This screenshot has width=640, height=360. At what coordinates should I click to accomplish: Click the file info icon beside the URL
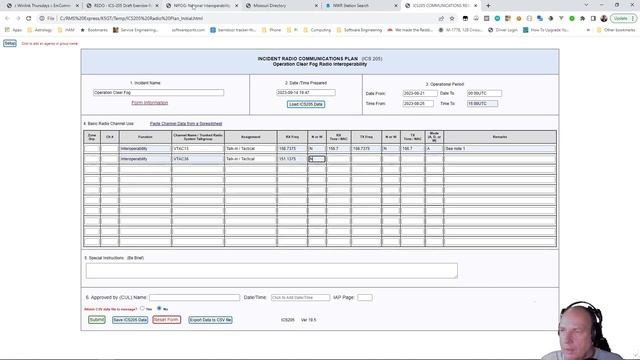(x=42, y=18)
